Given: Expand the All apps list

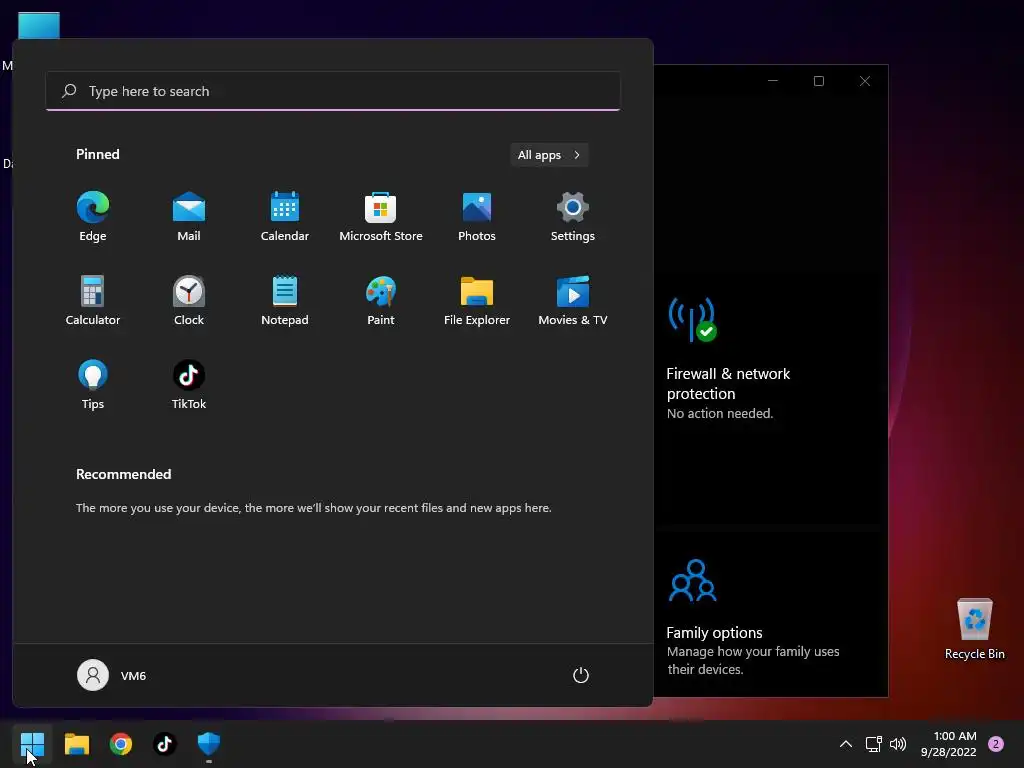Looking at the screenshot, I should 549,155.
